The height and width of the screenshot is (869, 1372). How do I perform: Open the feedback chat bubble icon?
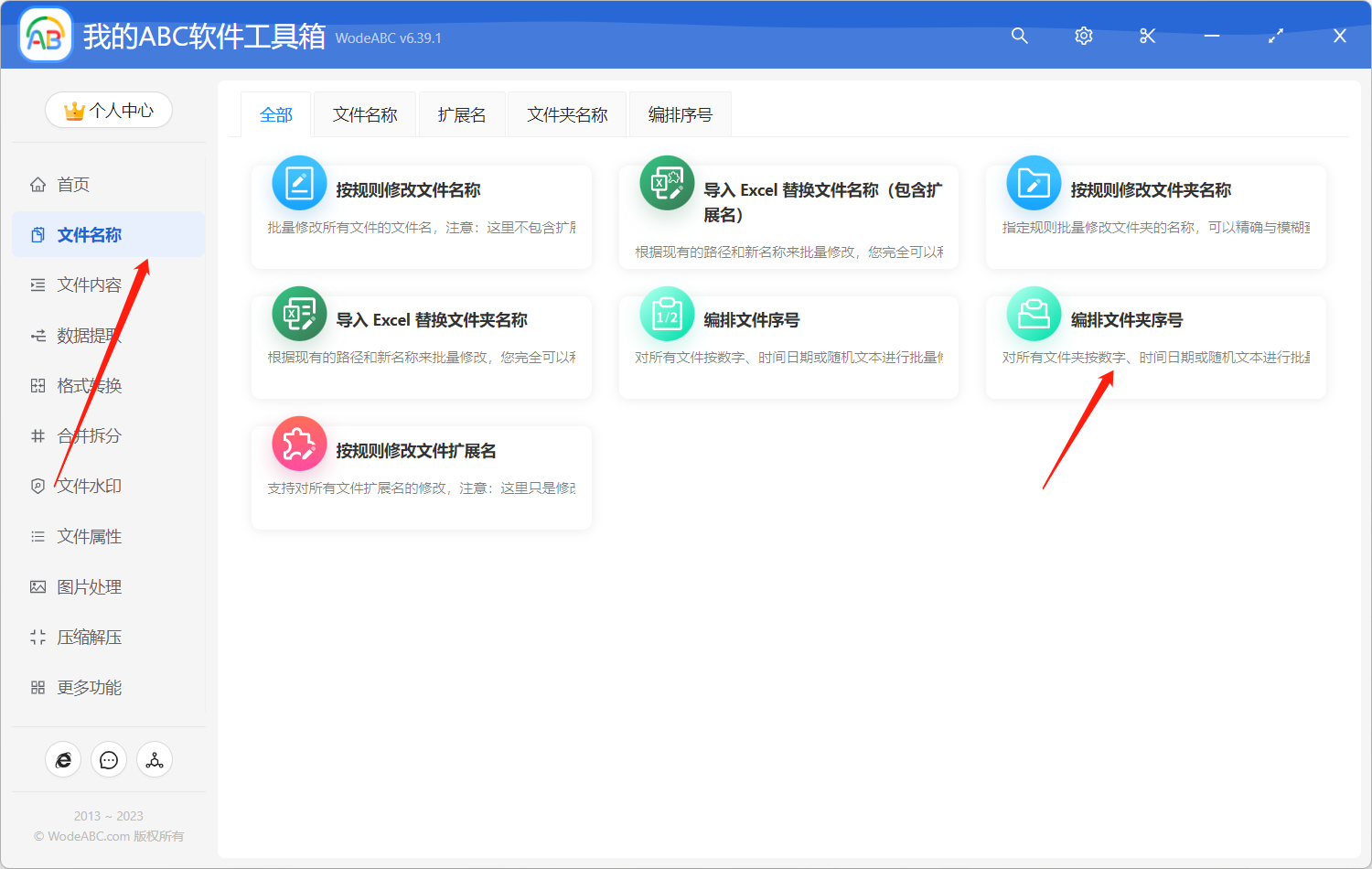click(x=109, y=759)
